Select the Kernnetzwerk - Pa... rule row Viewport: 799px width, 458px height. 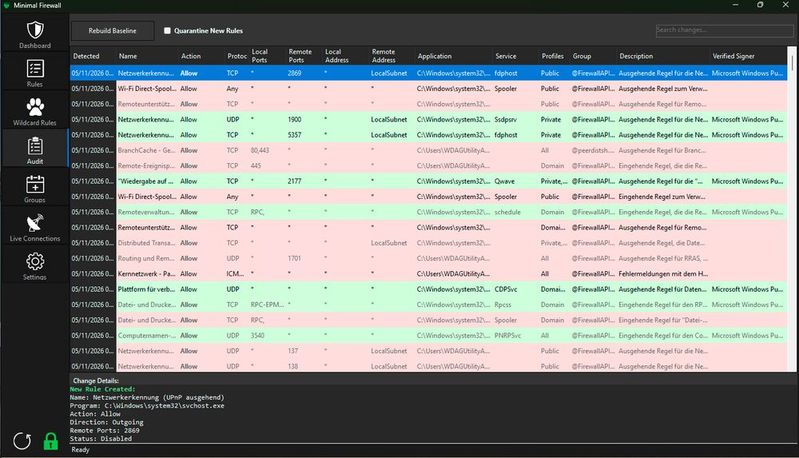429,274
